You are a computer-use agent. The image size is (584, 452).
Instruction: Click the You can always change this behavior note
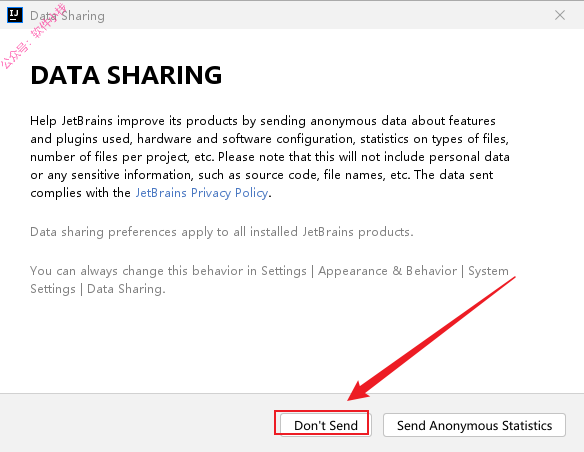269,280
